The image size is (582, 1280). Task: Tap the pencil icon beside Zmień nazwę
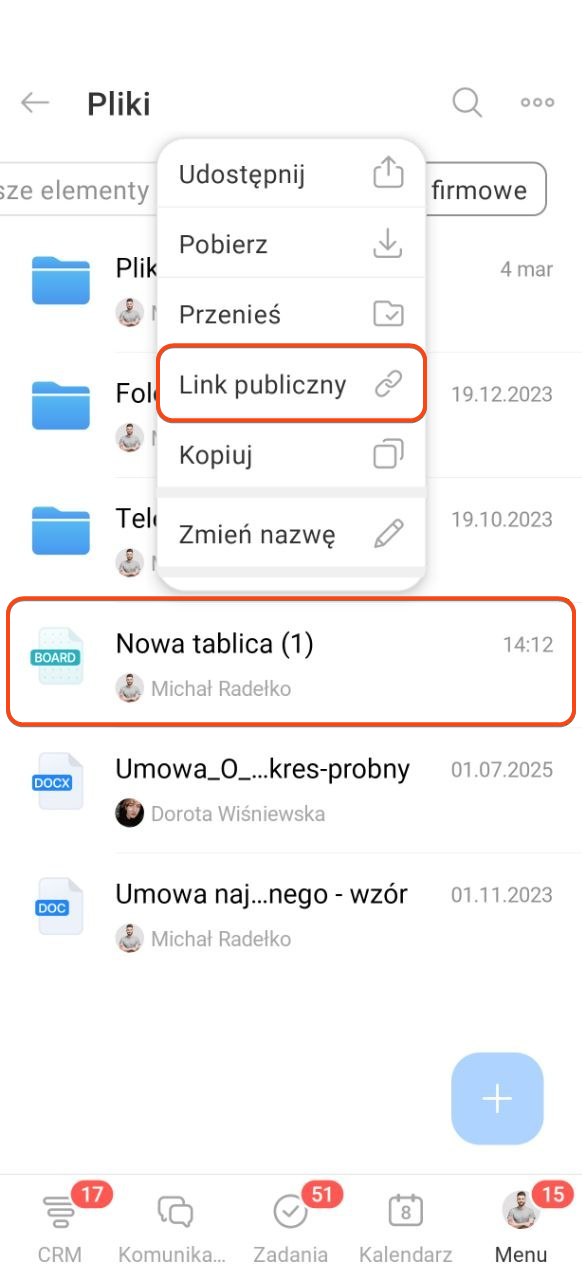[388, 534]
